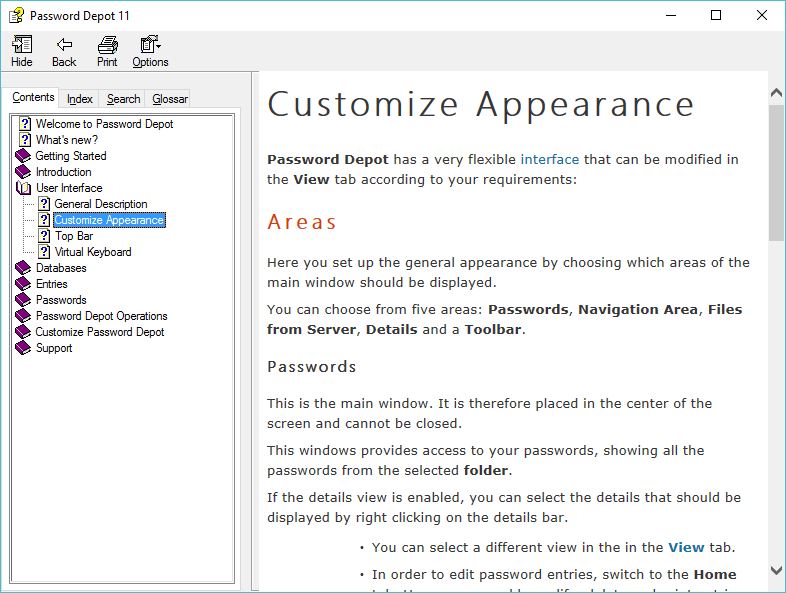This screenshot has height=593, width=786.
Task: Select the Customize Password Depot entry
Action: click(x=100, y=332)
